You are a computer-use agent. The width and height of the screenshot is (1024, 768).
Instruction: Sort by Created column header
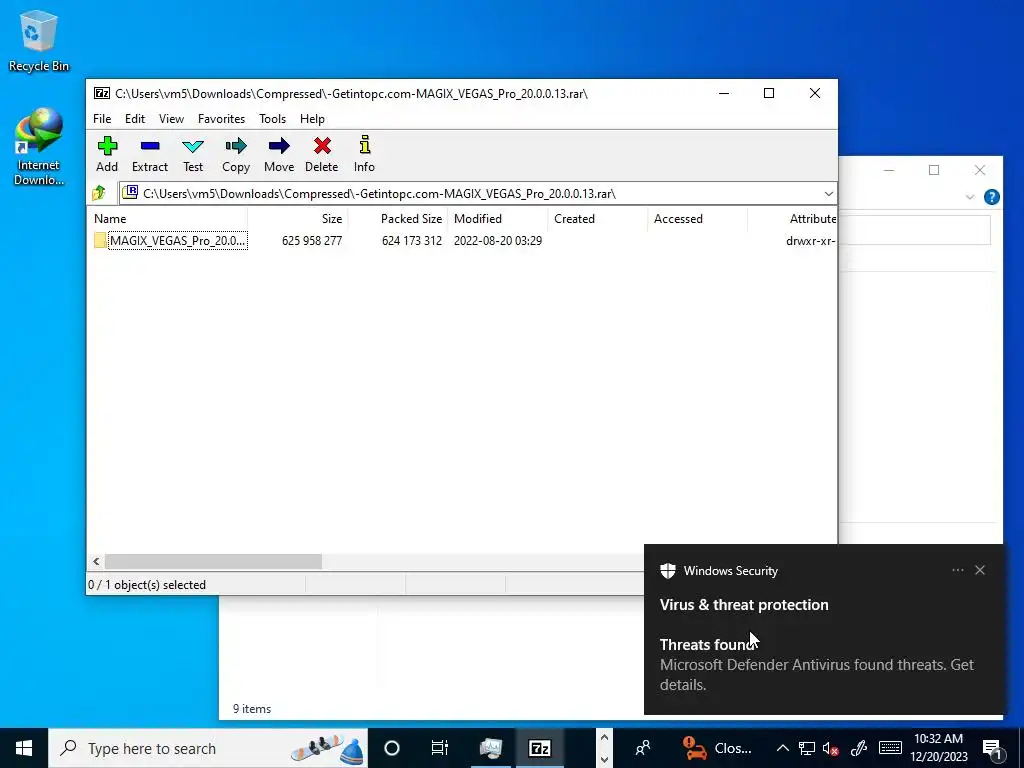click(597, 219)
